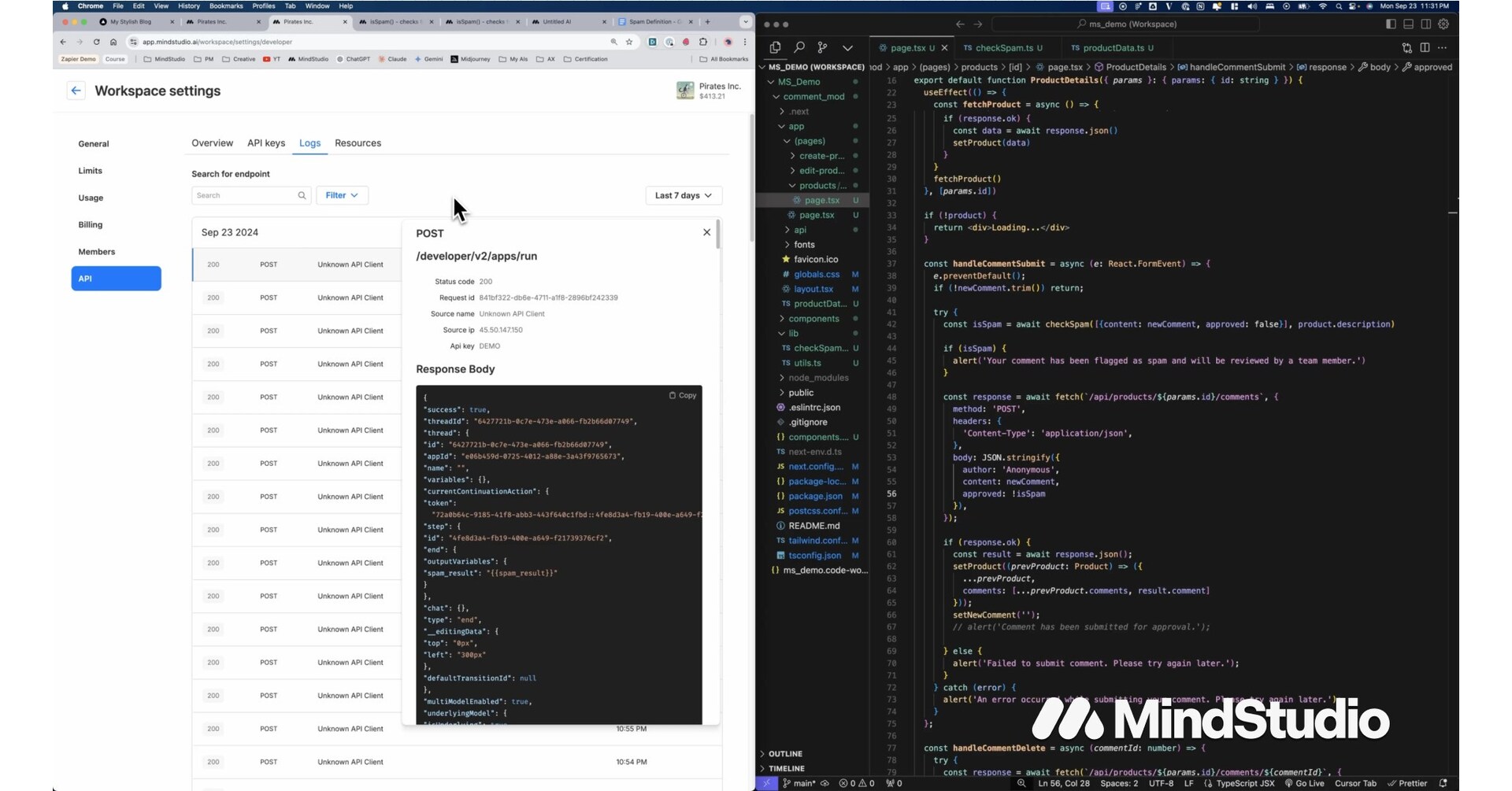Click the Search for endpoint field
The height and width of the screenshot is (791, 1512).
pos(244,195)
